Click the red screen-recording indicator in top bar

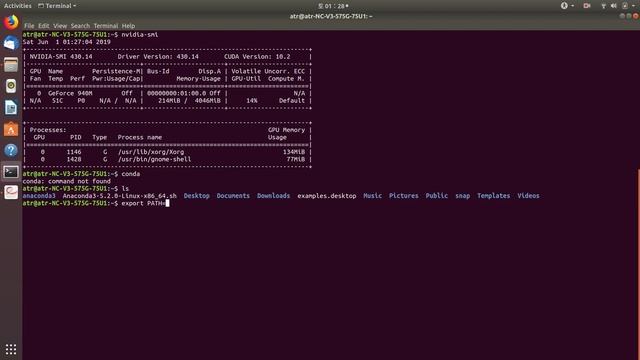[x=587, y=6]
